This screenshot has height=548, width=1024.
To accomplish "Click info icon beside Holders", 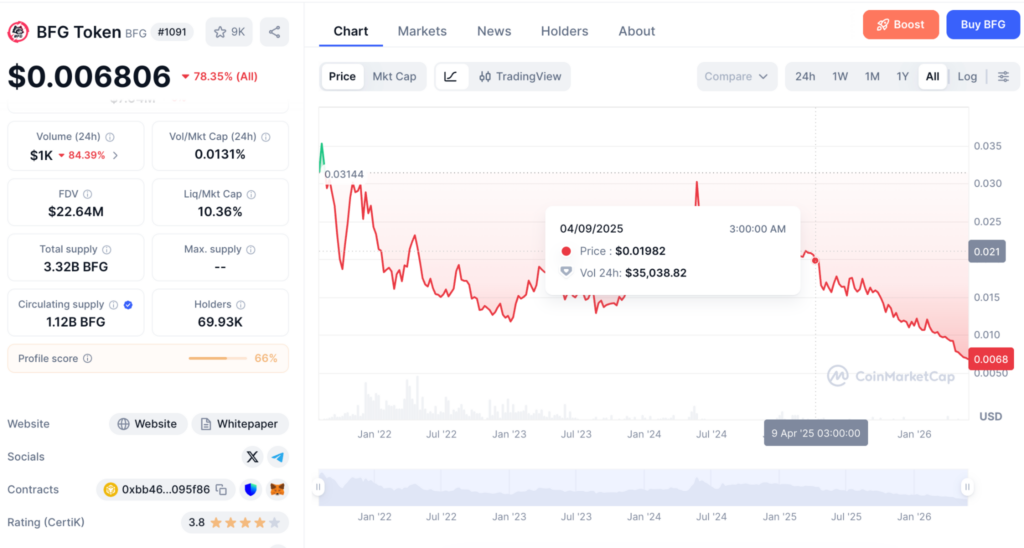I will click(240, 305).
